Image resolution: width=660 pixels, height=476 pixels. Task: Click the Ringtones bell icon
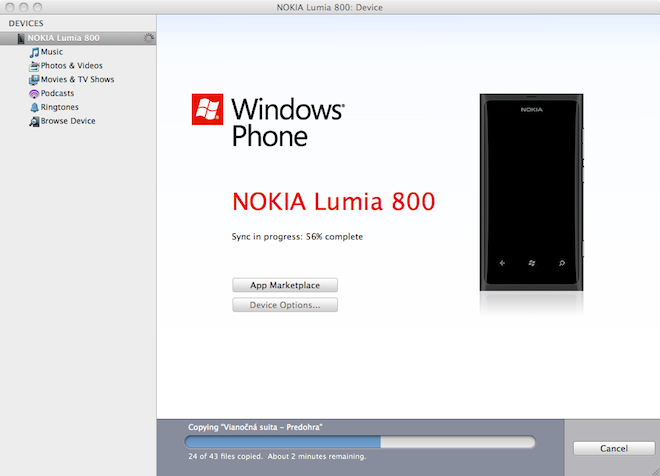tap(34, 107)
